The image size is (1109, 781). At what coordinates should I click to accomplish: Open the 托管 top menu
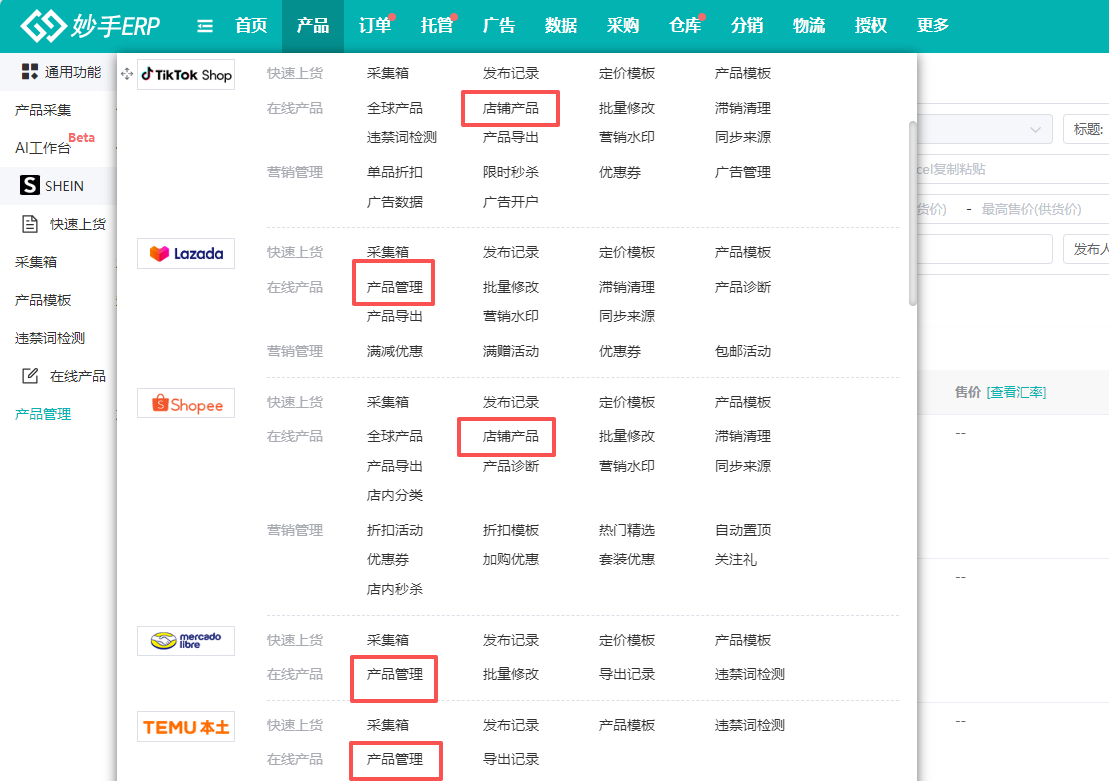437,26
